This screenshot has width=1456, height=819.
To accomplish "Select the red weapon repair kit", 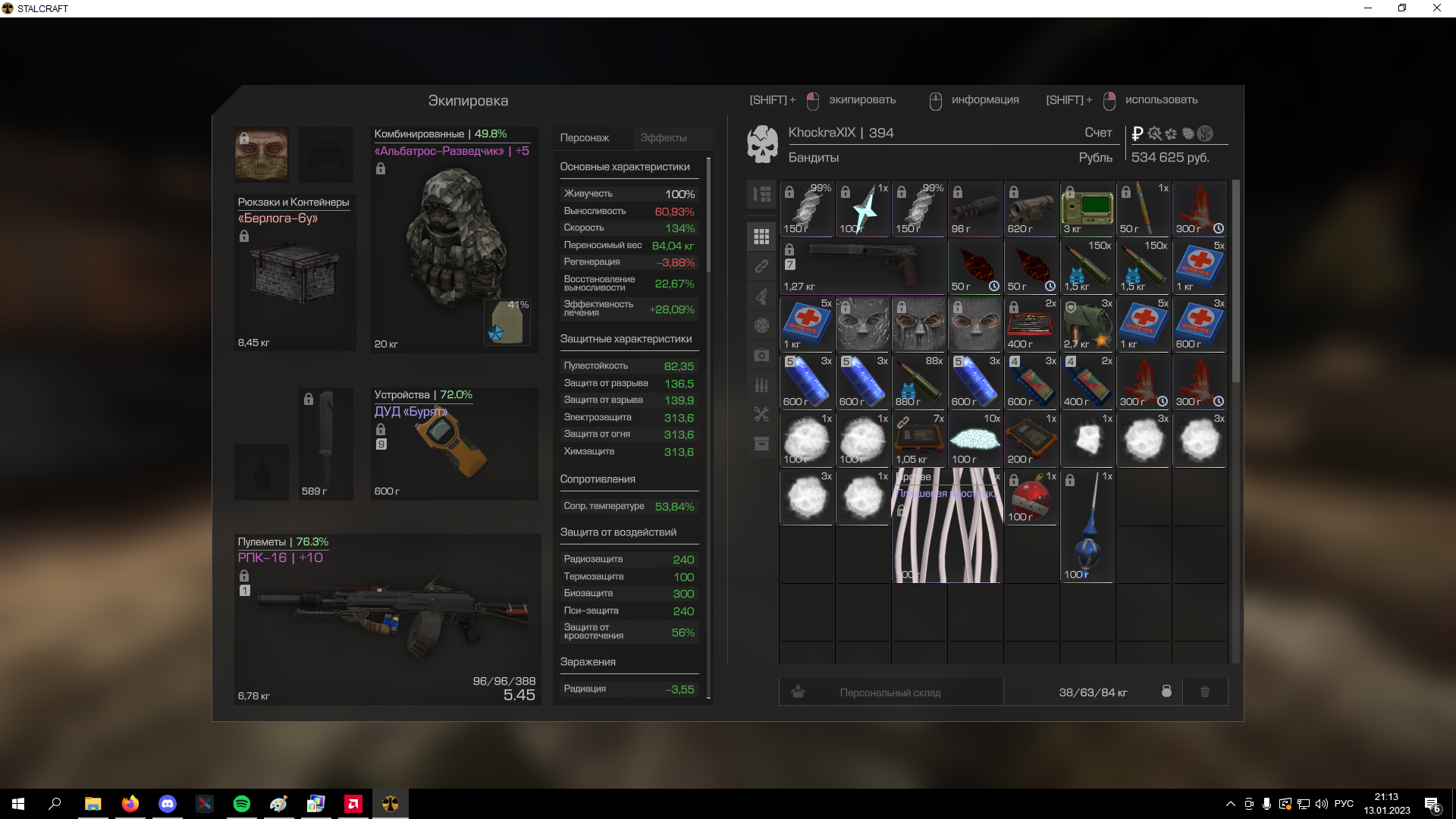I will [1031, 324].
